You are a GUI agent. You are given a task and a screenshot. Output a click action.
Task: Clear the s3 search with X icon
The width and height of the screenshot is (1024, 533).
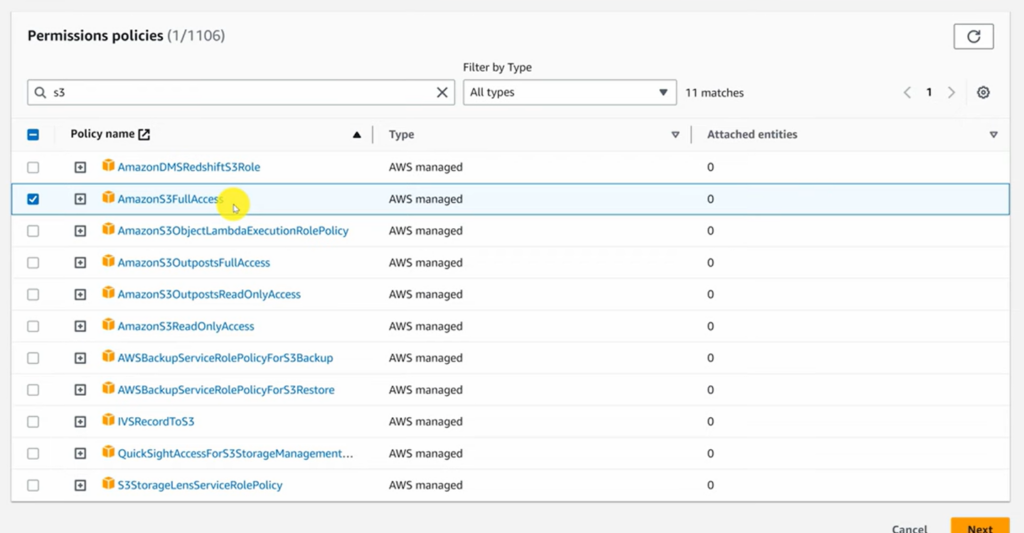[x=442, y=92]
